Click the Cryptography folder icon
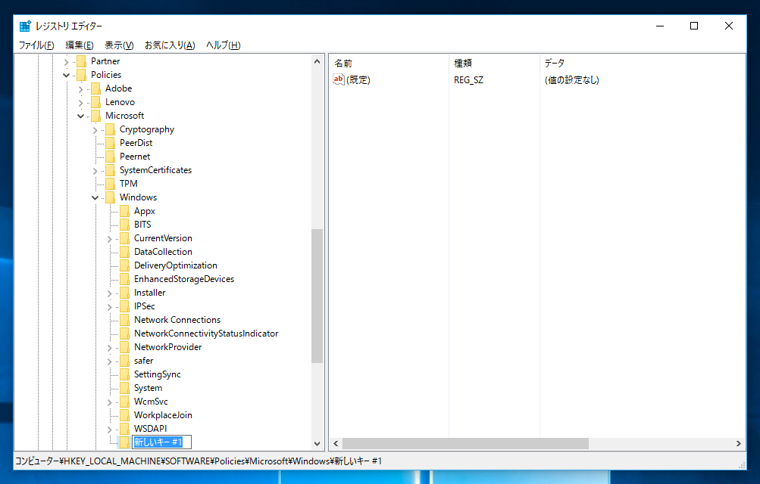The width and height of the screenshot is (760, 484). click(x=111, y=129)
